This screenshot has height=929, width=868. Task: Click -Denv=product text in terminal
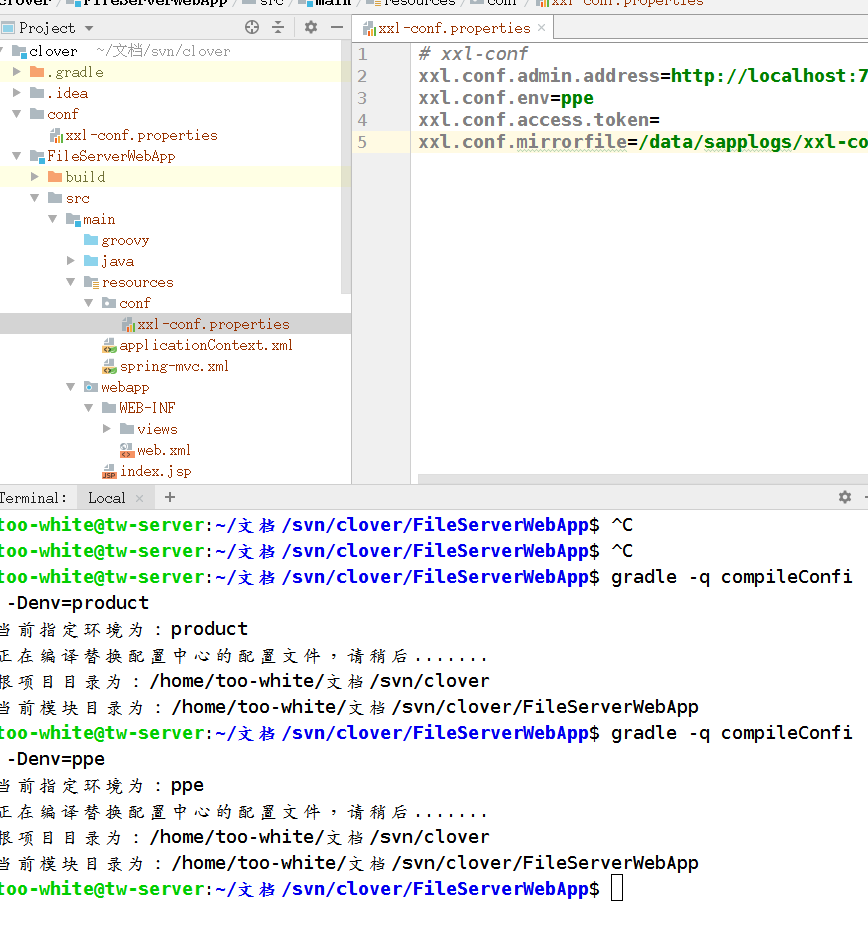click(x=78, y=603)
